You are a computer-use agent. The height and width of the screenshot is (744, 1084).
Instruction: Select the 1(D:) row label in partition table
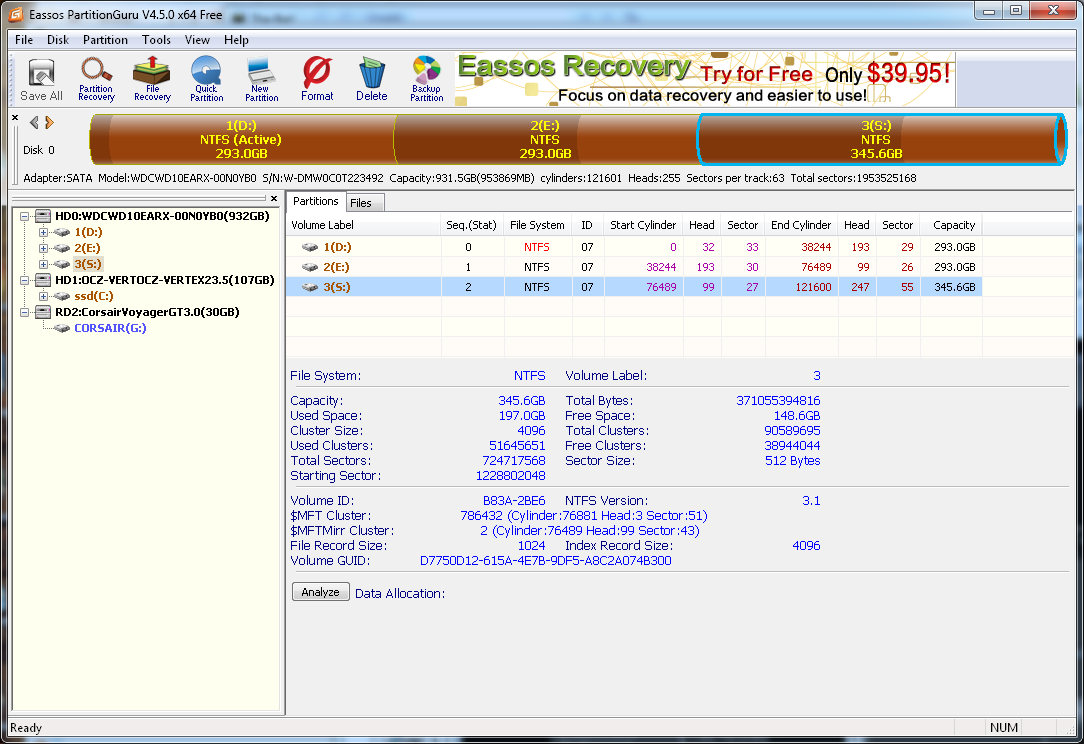pyautogui.click(x=337, y=247)
